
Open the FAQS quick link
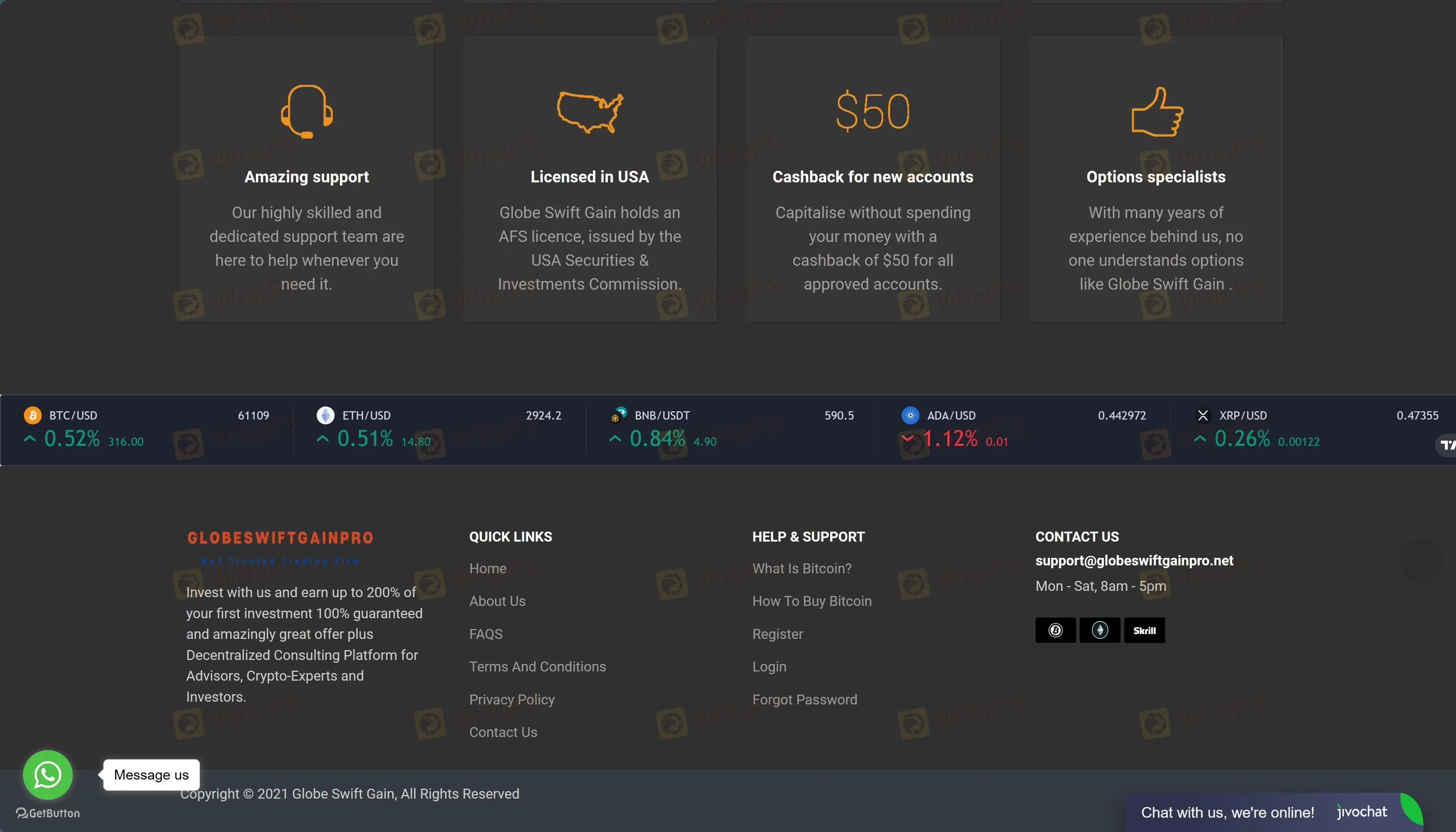point(486,634)
